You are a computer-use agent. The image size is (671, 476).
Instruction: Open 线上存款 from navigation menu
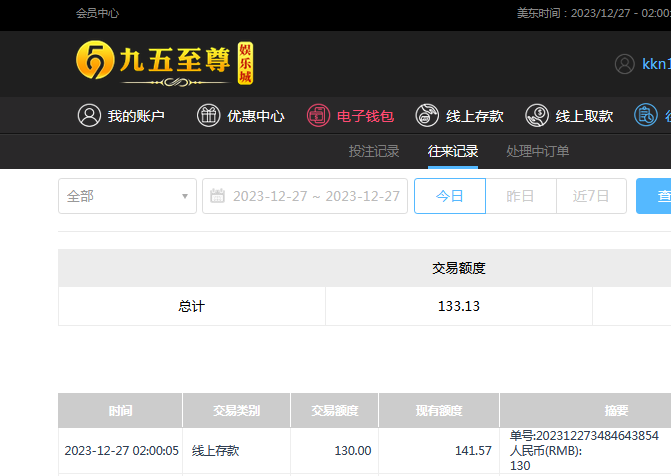point(473,116)
